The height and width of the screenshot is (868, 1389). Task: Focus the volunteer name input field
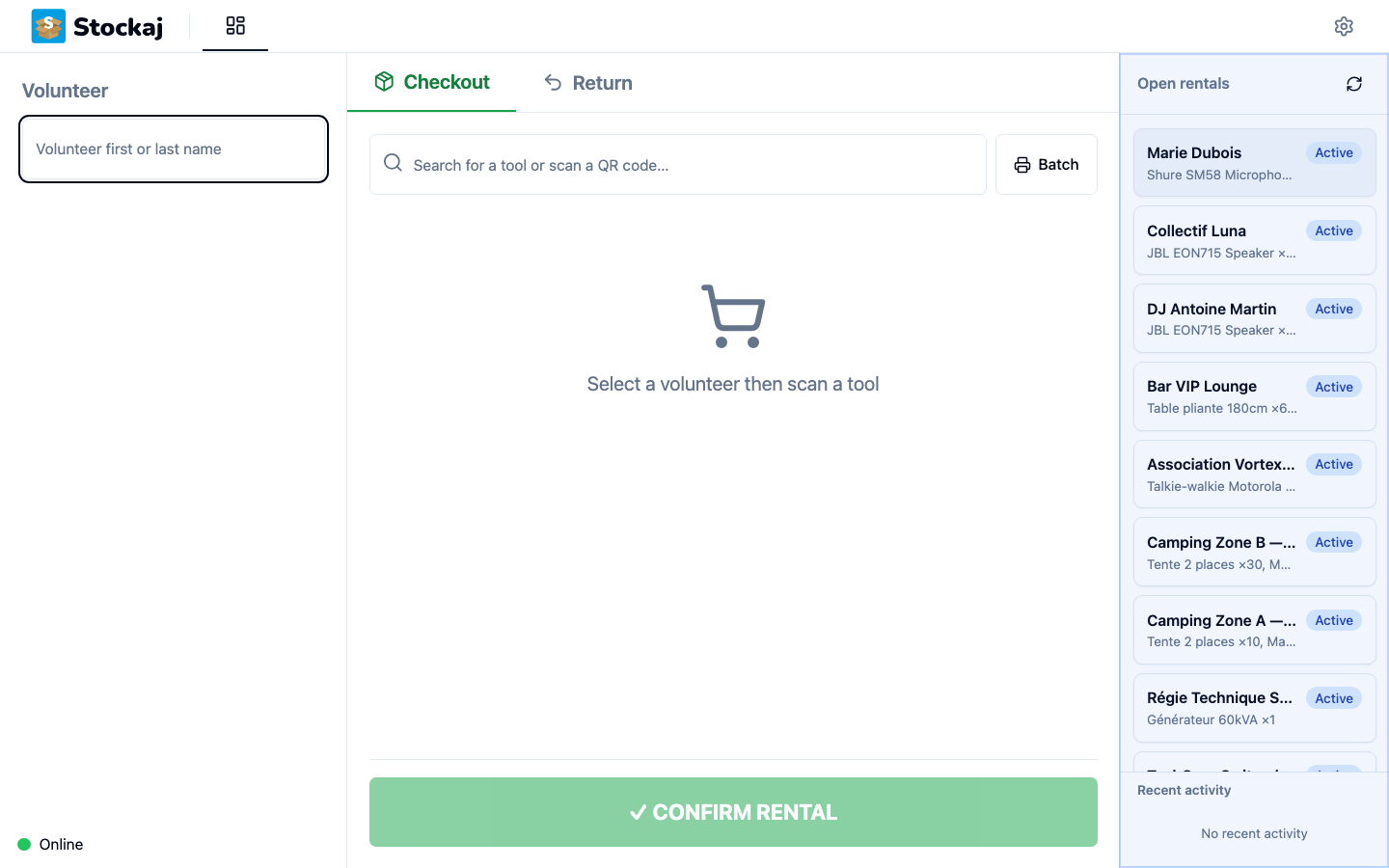coord(174,149)
